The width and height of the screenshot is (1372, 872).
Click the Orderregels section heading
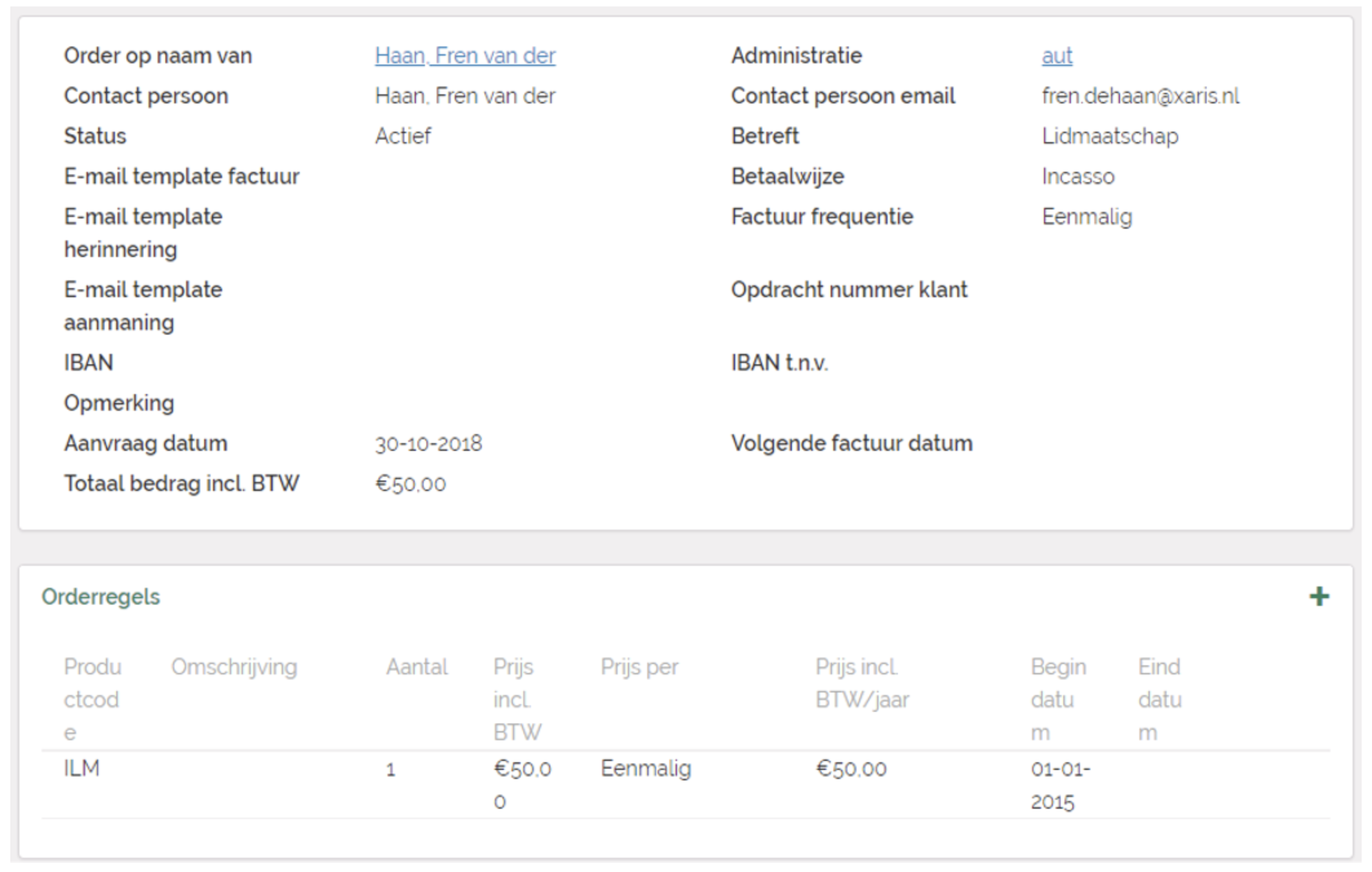tap(101, 596)
